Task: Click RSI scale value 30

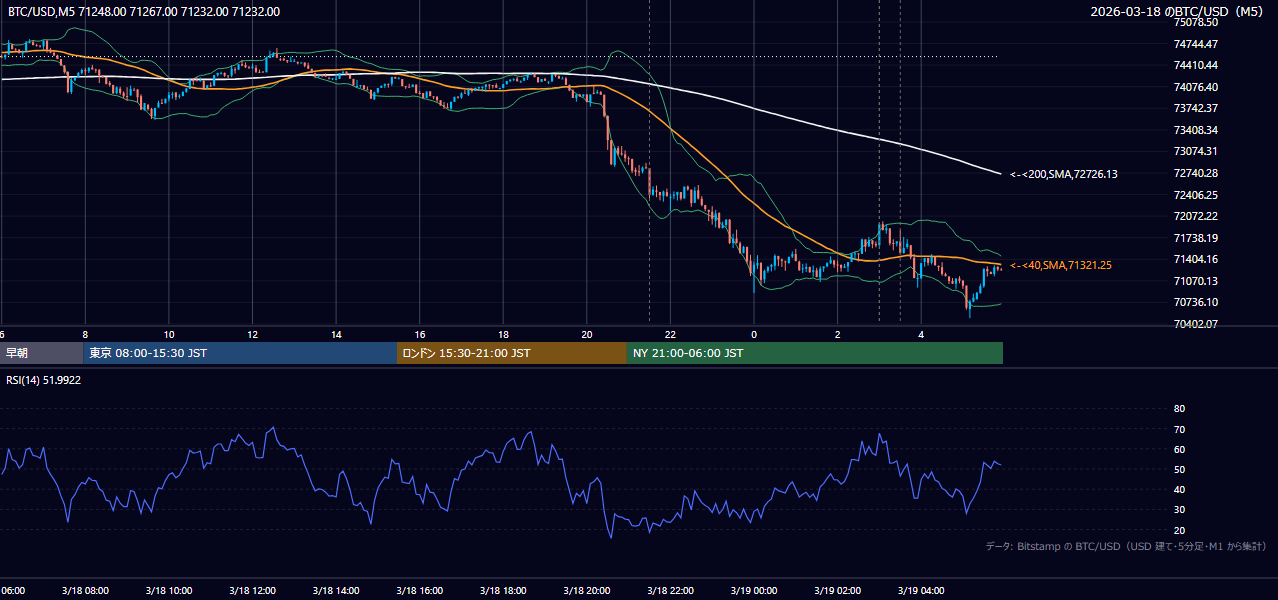Action: click(x=1179, y=509)
